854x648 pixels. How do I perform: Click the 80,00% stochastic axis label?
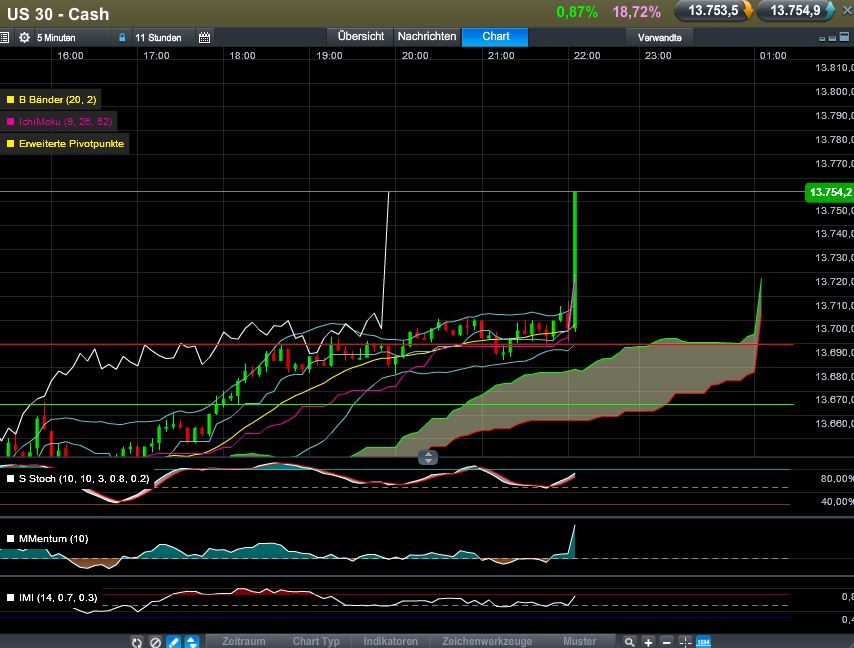pos(837,479)
